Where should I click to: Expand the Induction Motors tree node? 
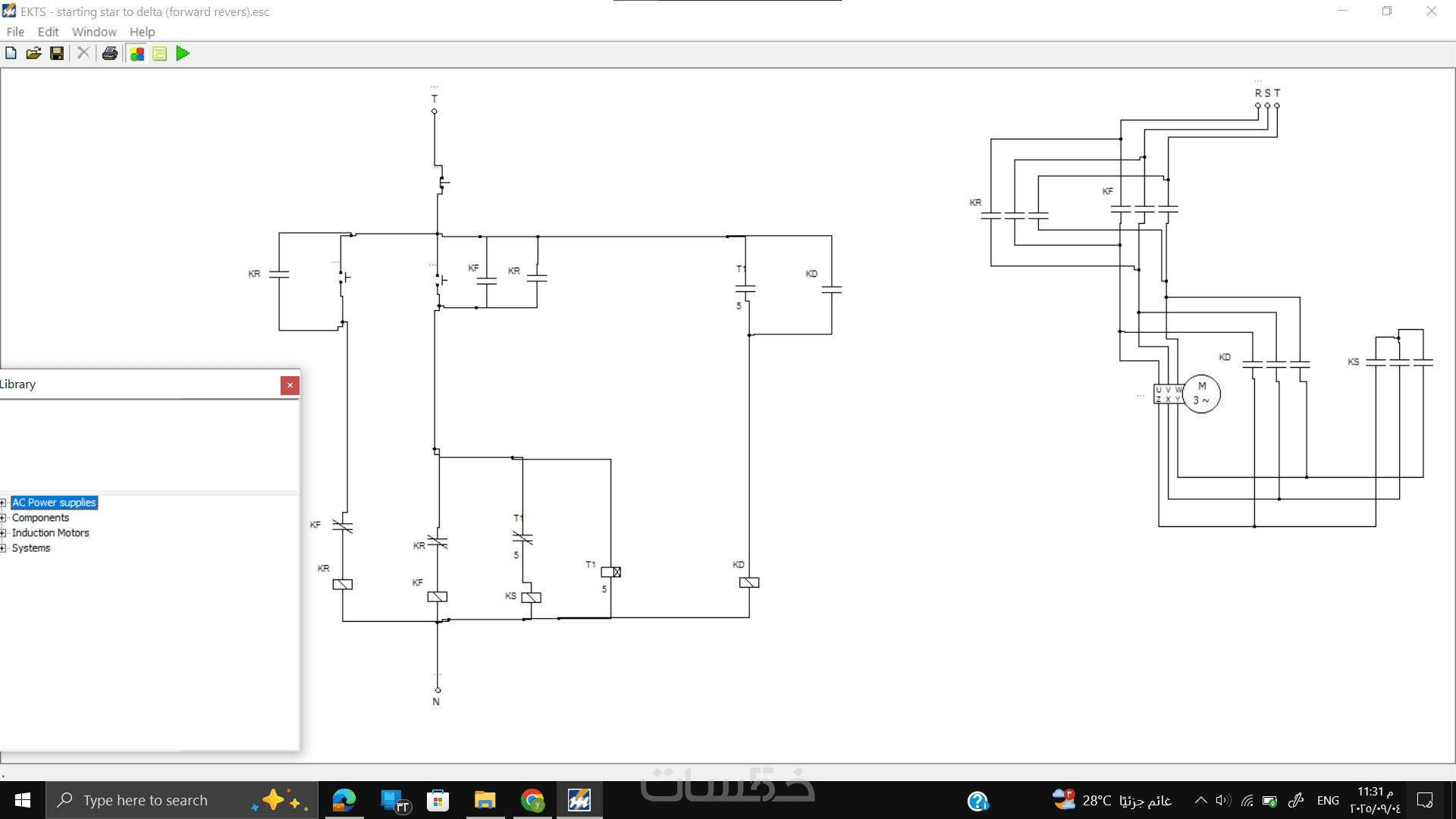(3, 533)
